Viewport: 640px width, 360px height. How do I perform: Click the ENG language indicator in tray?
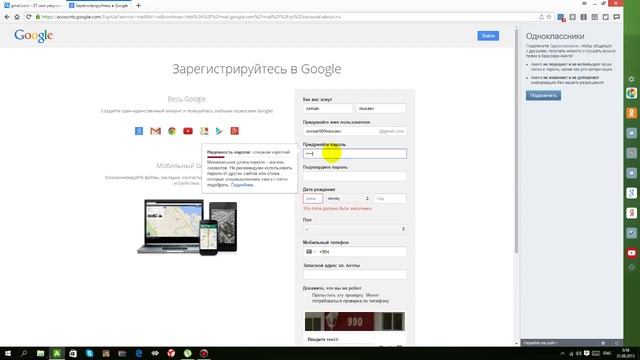(607, 353)
